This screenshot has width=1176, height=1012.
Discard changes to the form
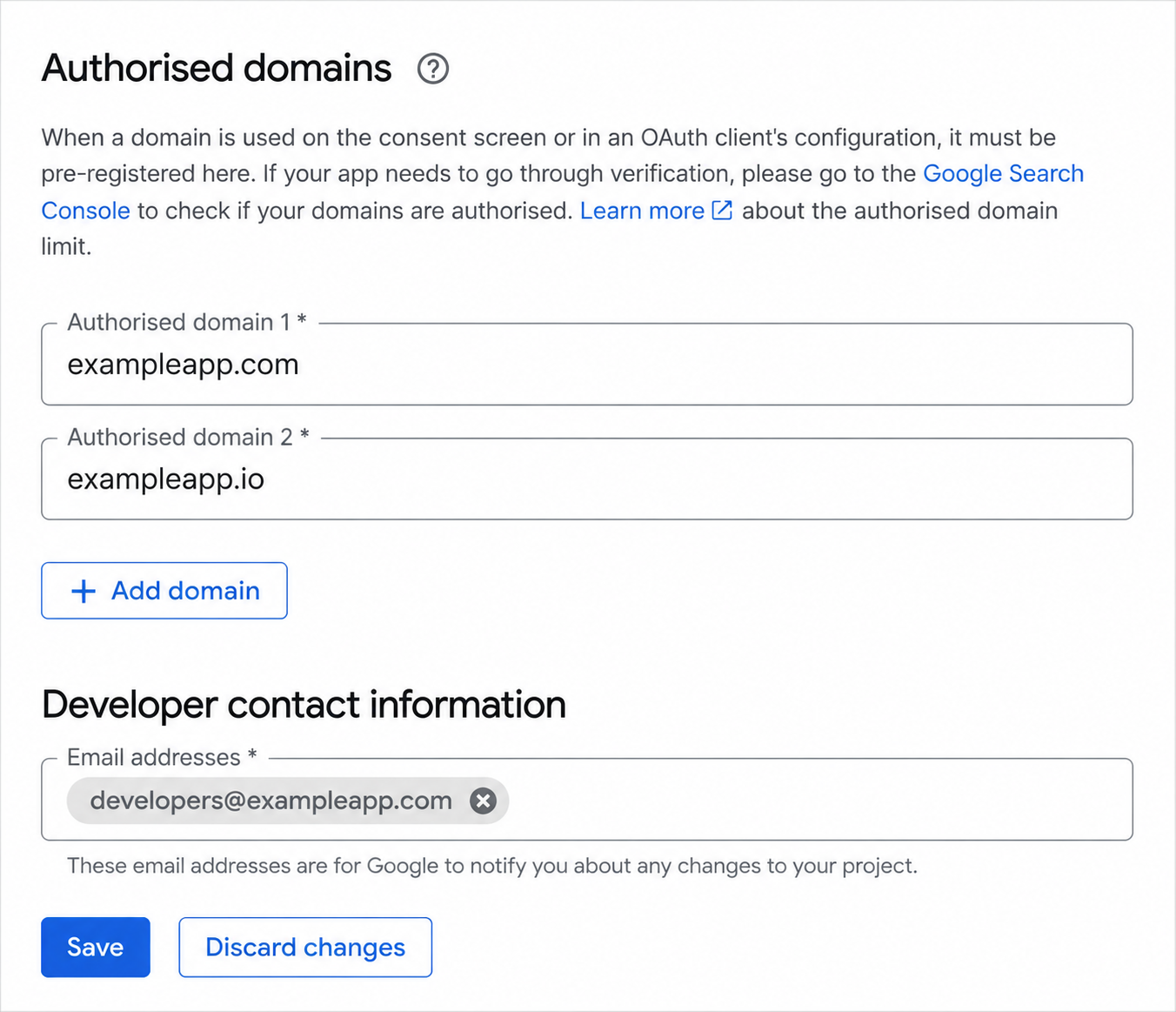coord(305,947)
